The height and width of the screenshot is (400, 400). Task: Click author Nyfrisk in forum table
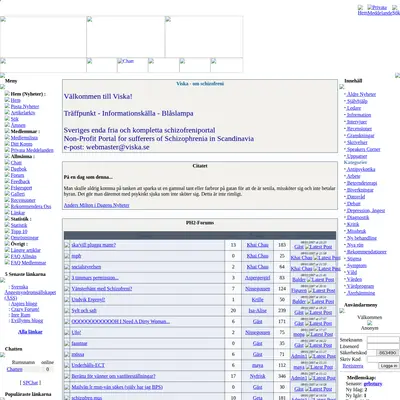tap(257, 376)
